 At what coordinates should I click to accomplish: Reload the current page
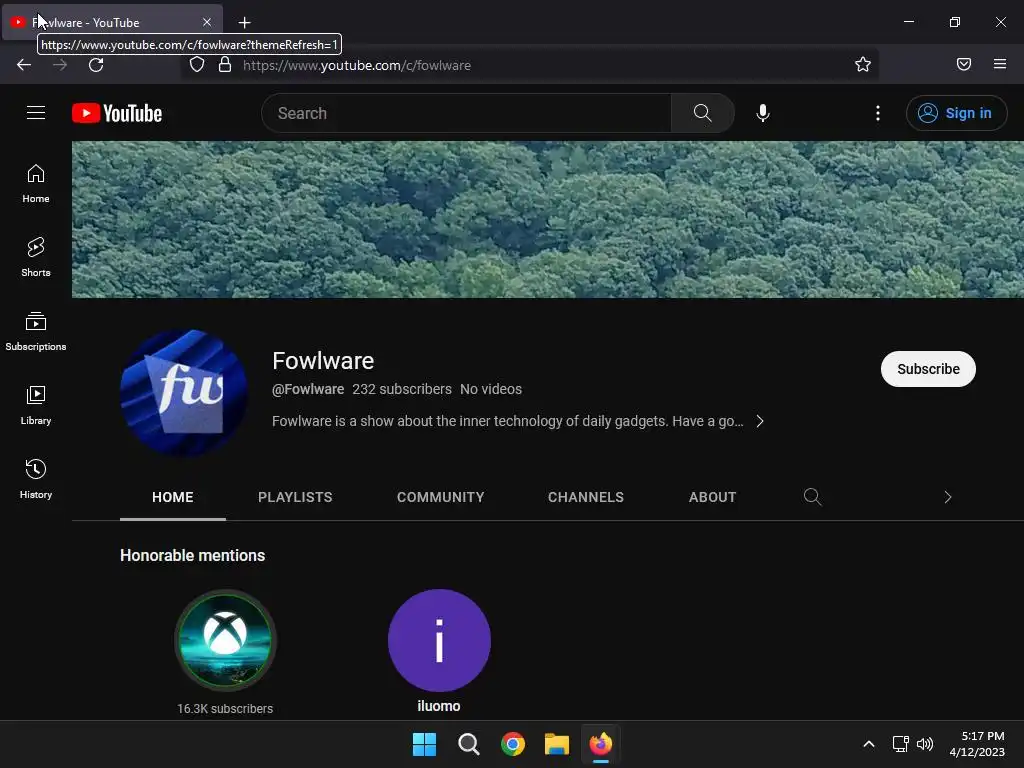click(x=96, y=65)
